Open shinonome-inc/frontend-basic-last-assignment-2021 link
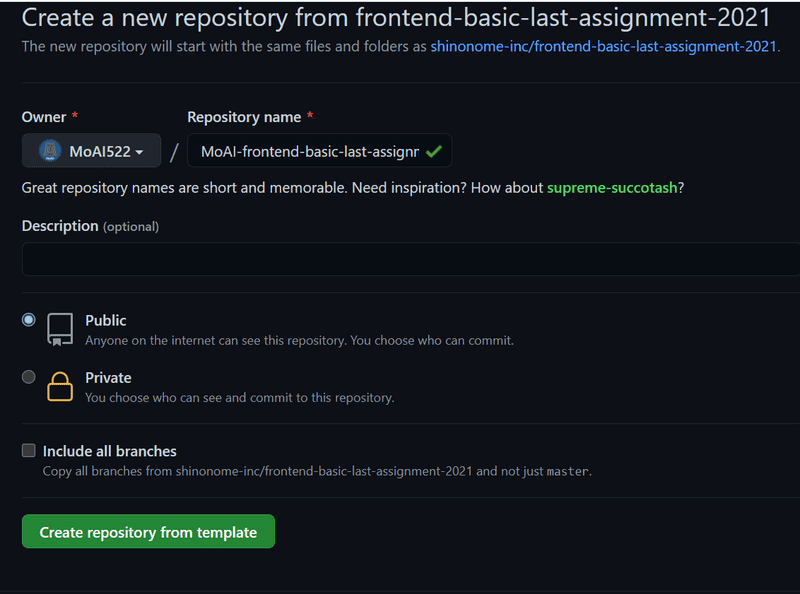Image resolution: width=800 pixels, height=594 pixels. click(x=603, y=46)
